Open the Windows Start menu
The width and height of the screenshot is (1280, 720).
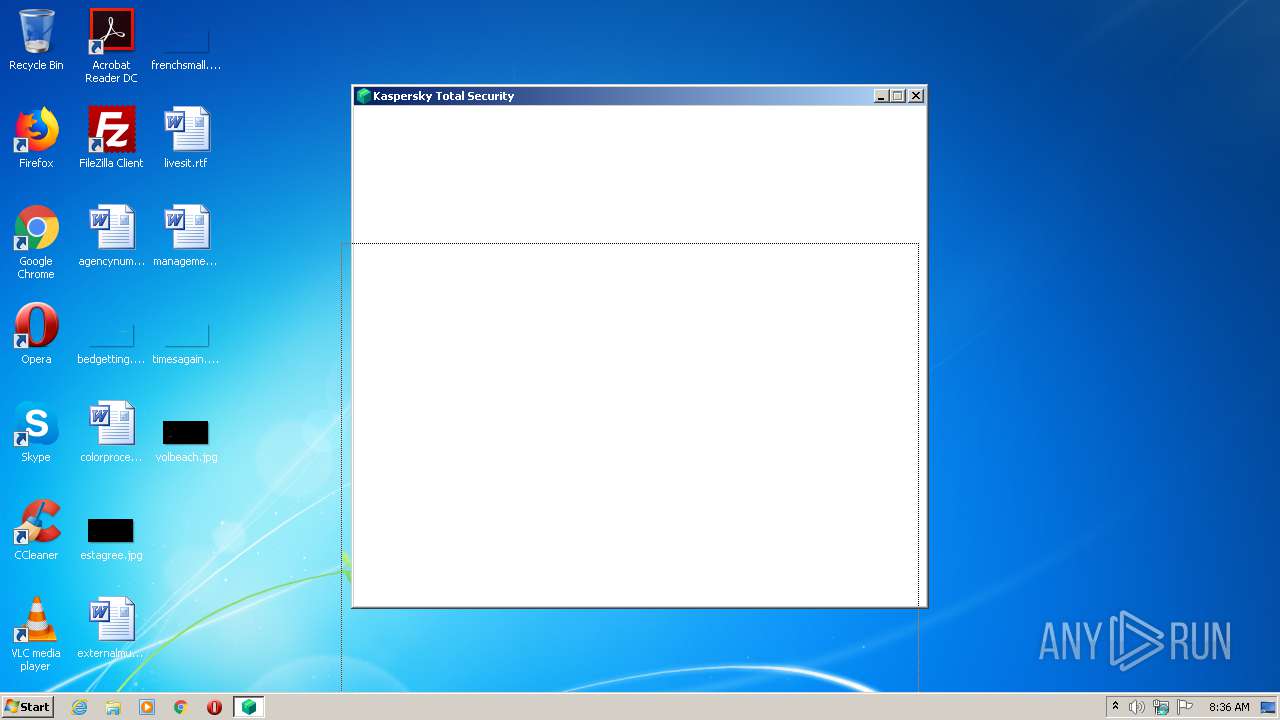[27, 707]
